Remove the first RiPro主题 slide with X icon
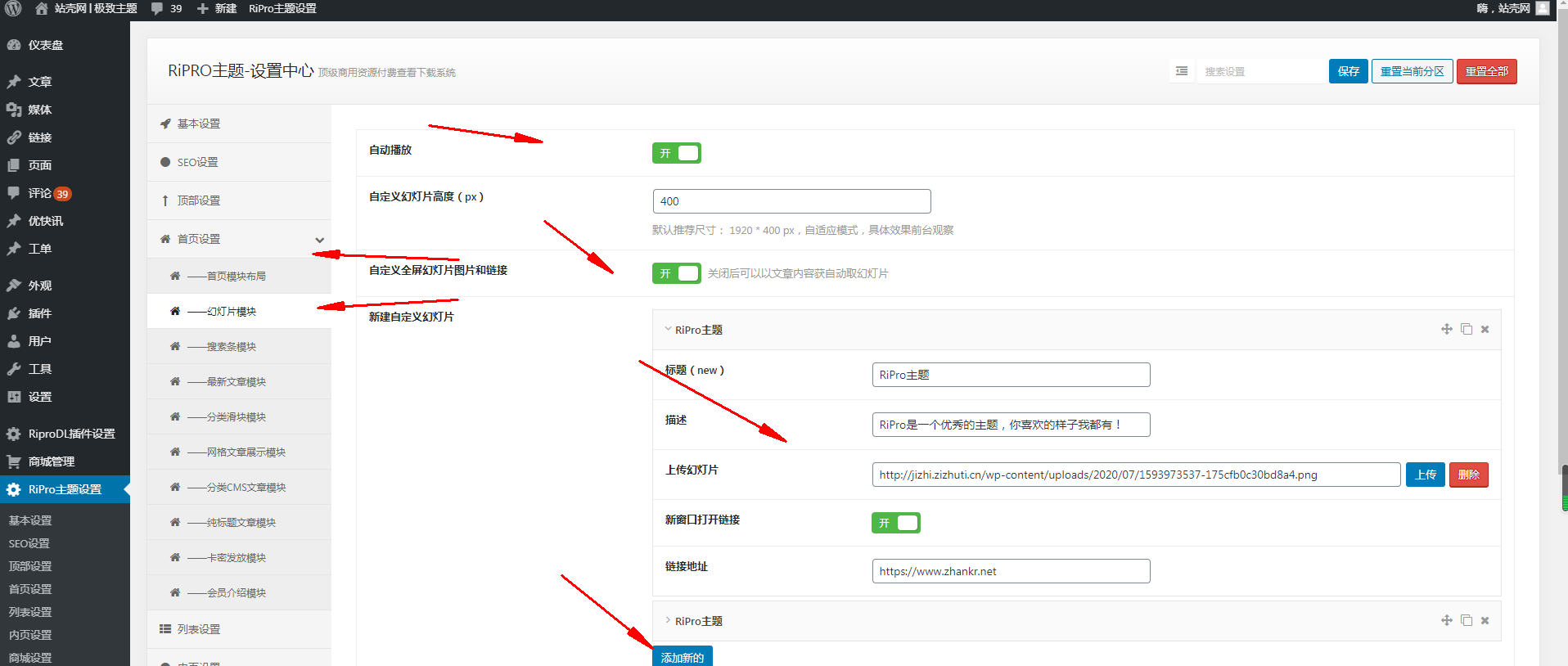 click(x=1485, y=330)
